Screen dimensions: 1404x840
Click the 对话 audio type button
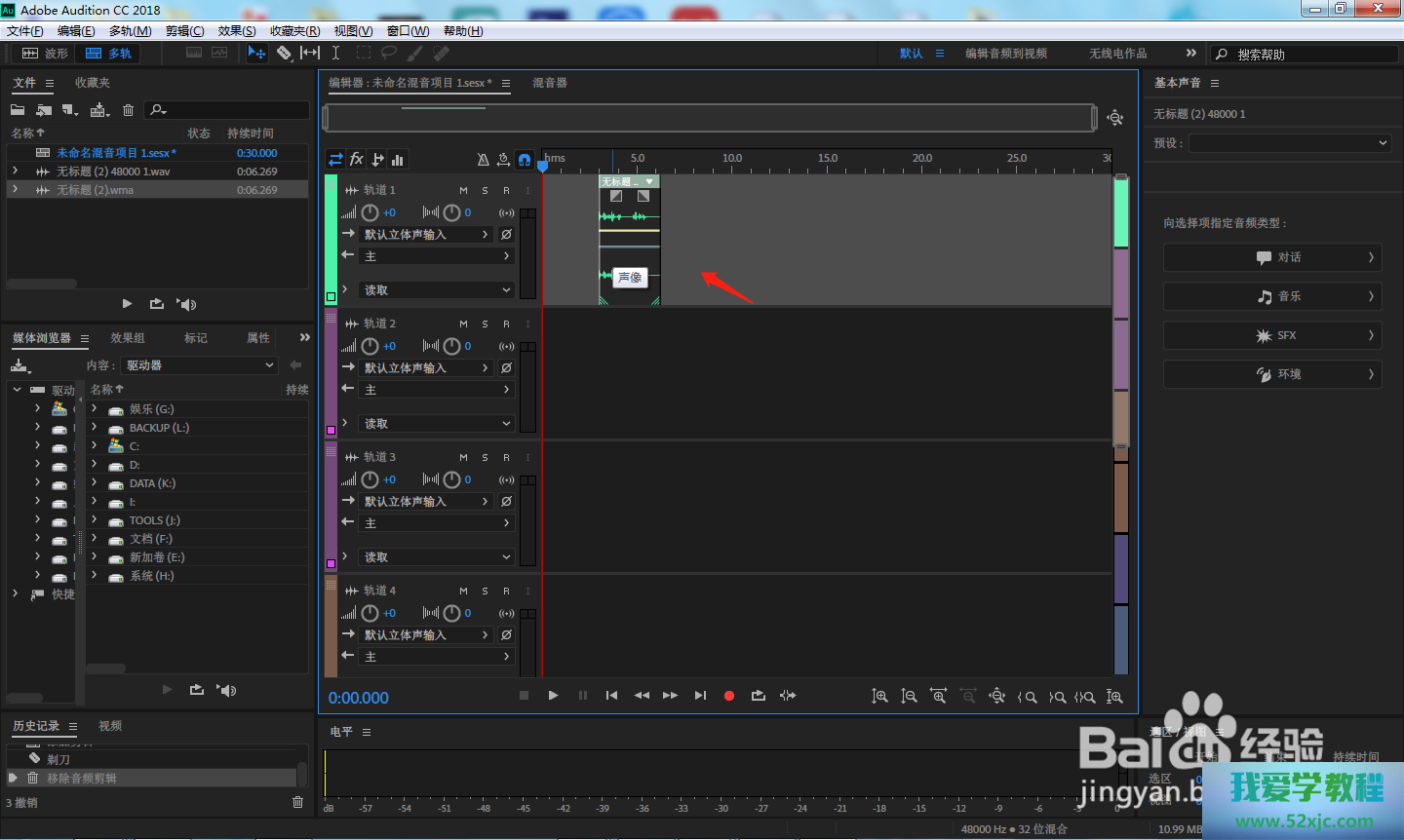[1272, 257]
